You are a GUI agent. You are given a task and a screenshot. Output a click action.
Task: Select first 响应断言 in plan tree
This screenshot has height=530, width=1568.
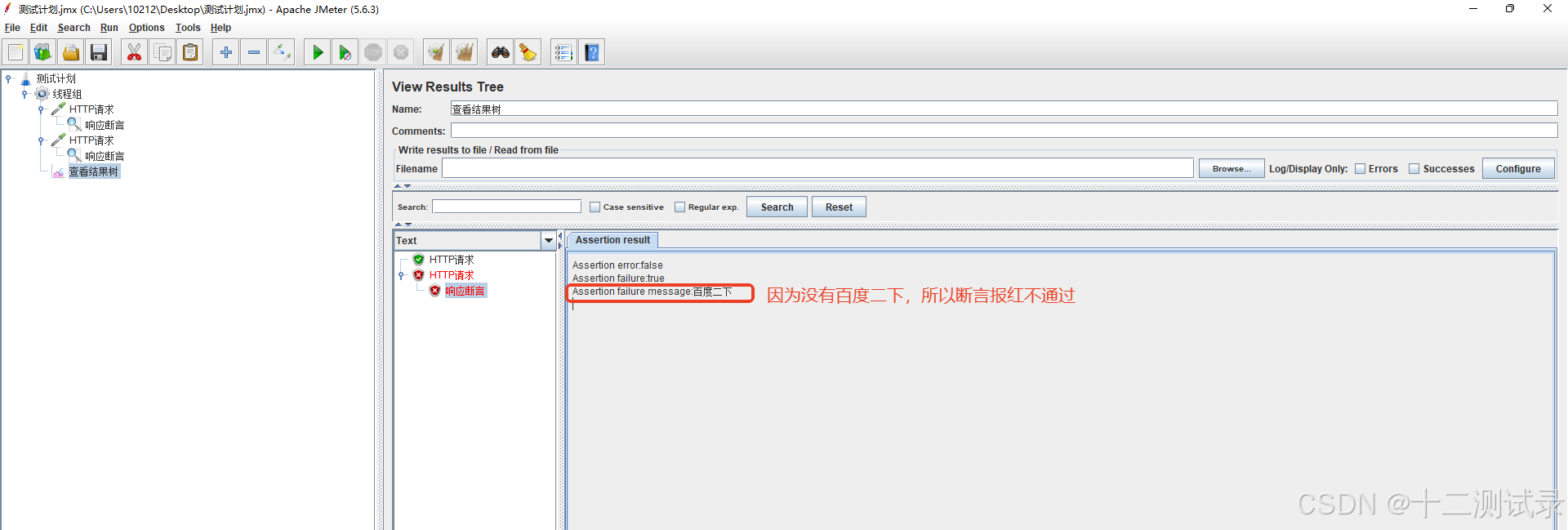click(x=105, y=125)
